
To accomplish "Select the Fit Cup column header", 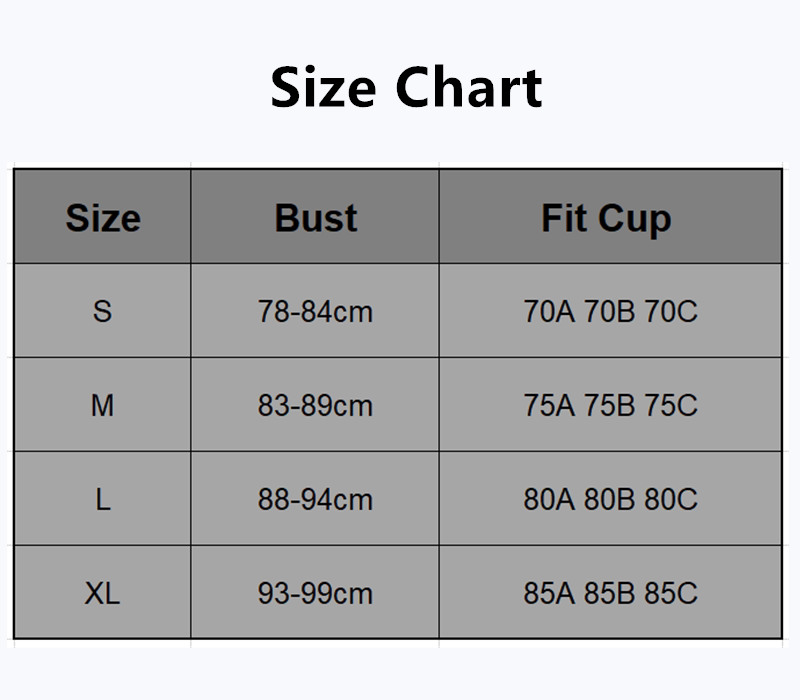I will (x=606, y=218).
